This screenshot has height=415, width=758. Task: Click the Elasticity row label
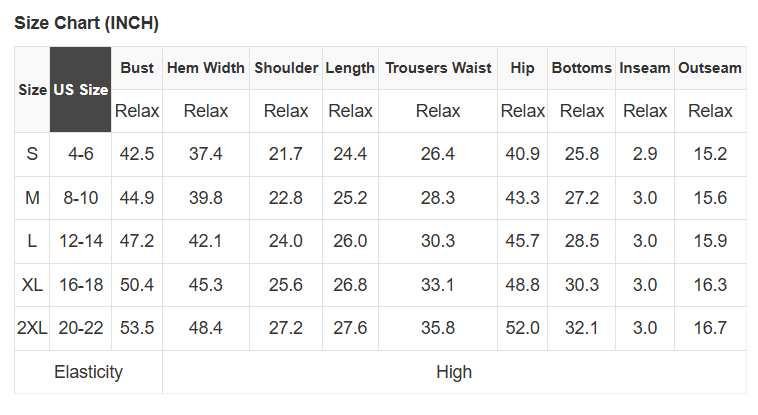88,372
